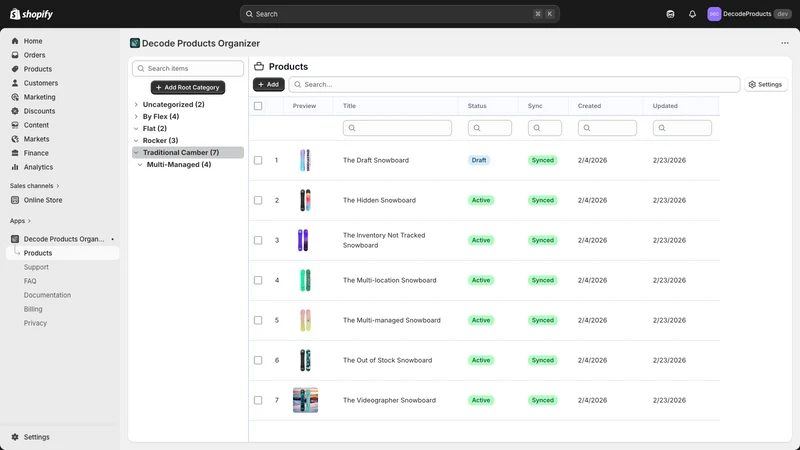This screenshot has height=450, width=800.
Task: Collapse the Rocker (3) category chevron
Action: [x=136, y=140]
